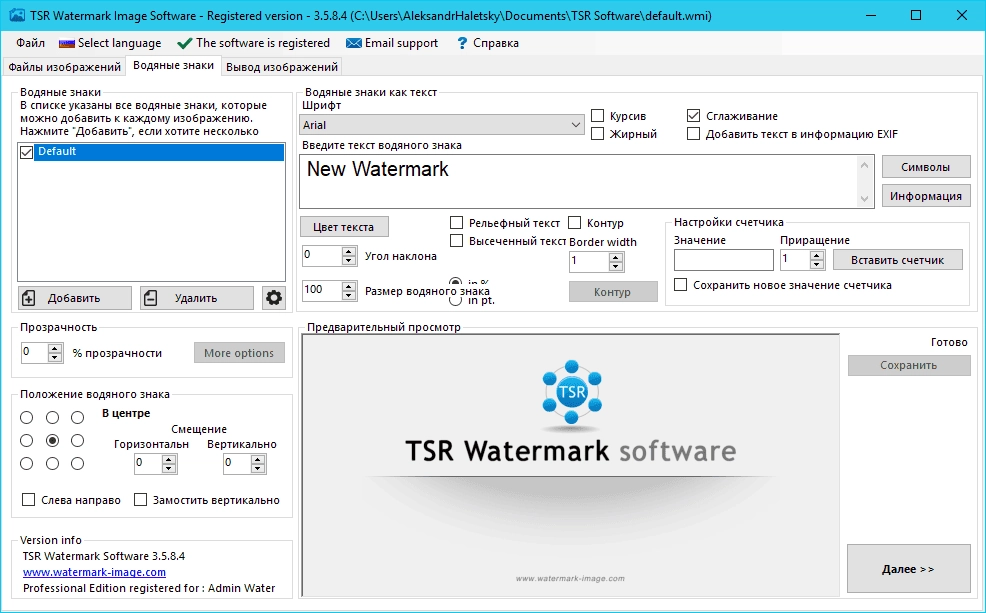
Task: Enable Высеченный текст checkbox
Action: tap(457, 240)
